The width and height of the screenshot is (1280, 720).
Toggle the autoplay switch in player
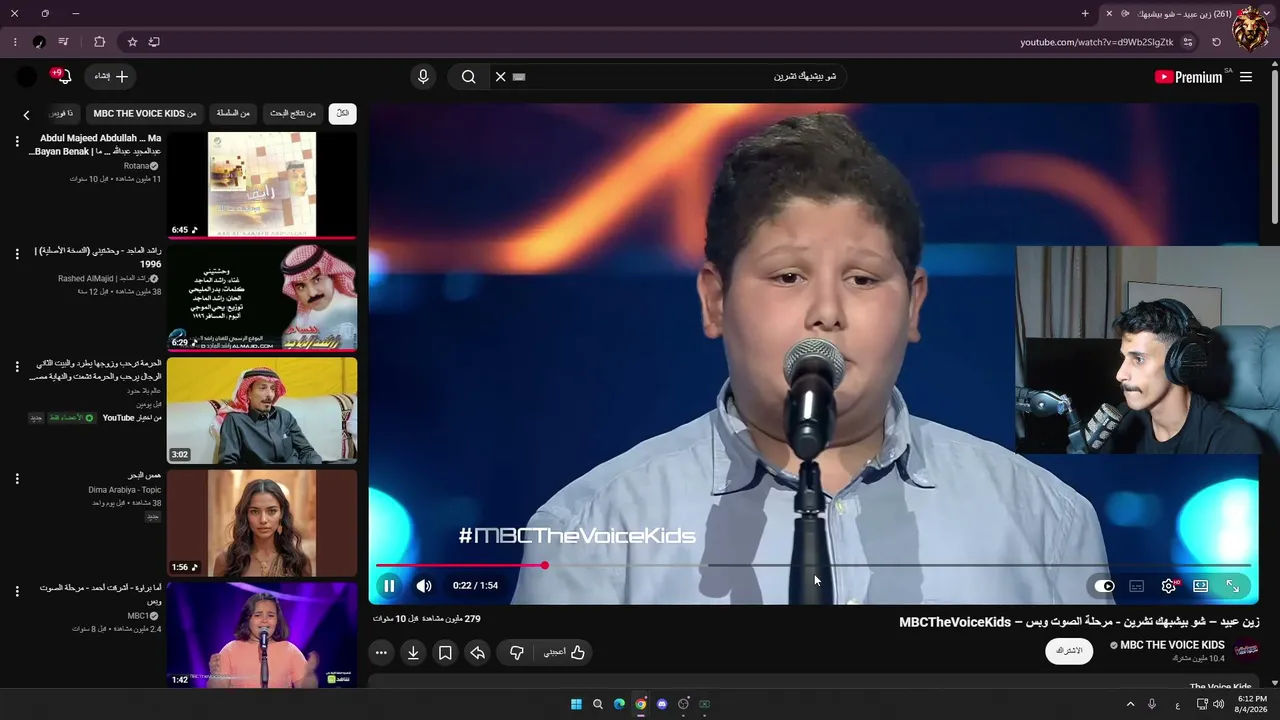click(x=1104, y=586)
